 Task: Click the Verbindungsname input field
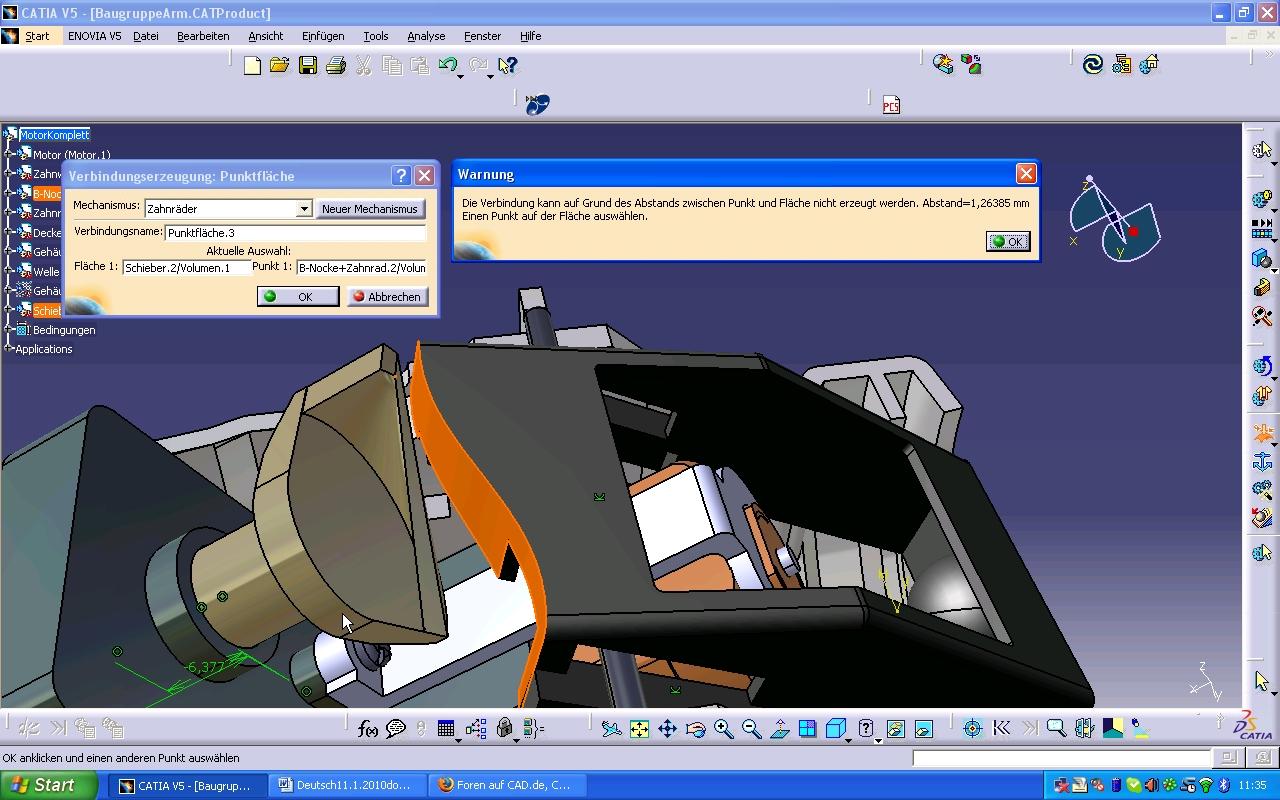click(295, 232)
